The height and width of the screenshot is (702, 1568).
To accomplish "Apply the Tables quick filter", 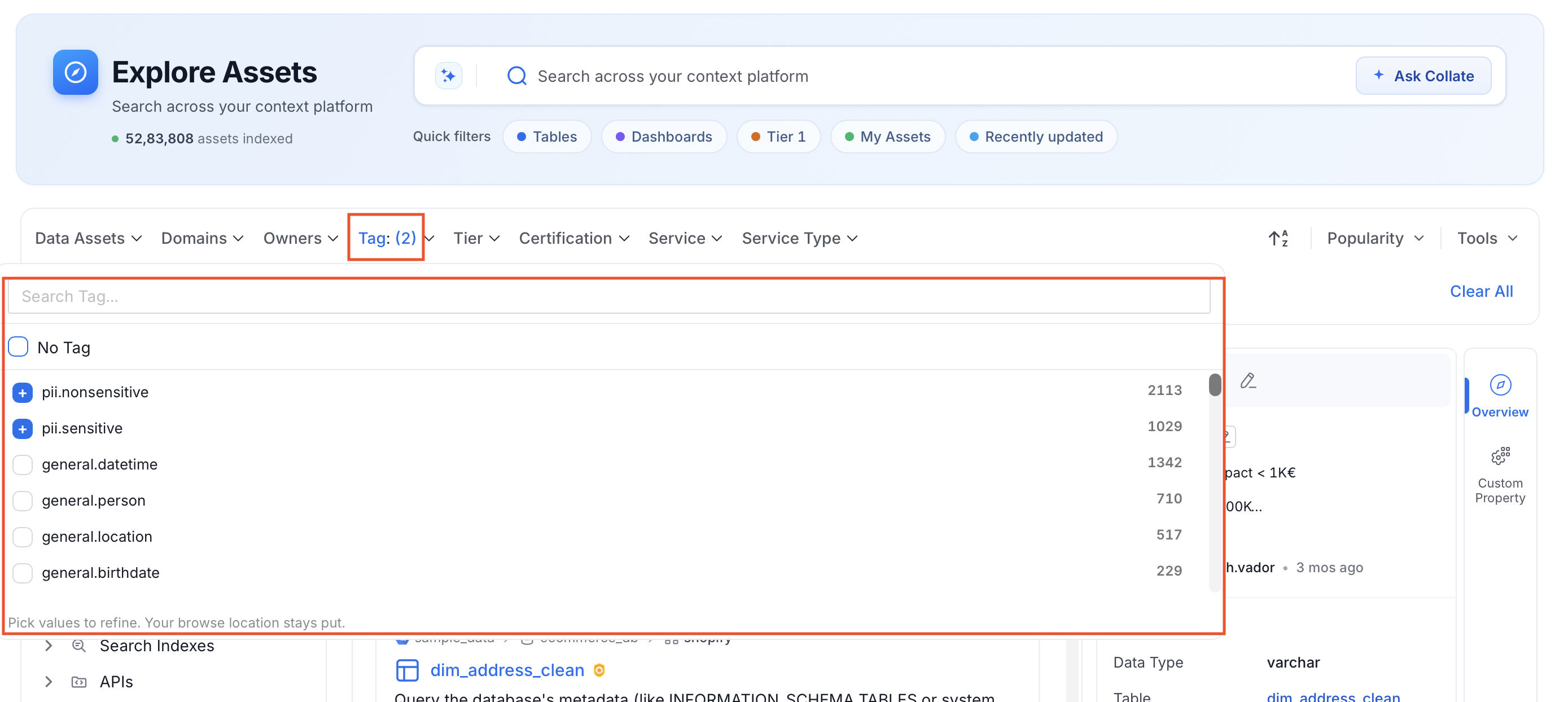I will [x=546, y=137].
